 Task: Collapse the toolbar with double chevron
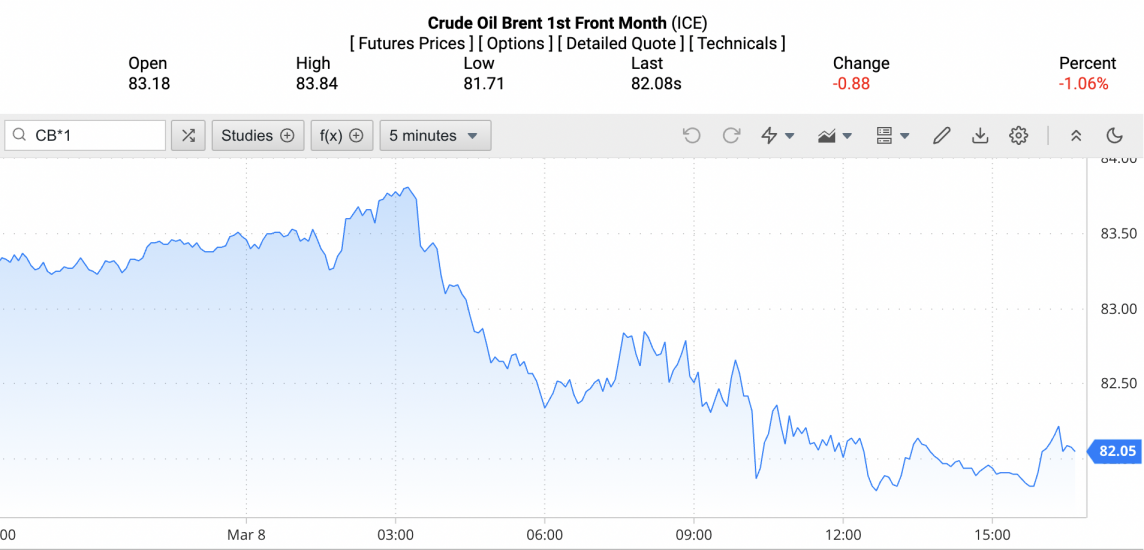point(1076,136)
